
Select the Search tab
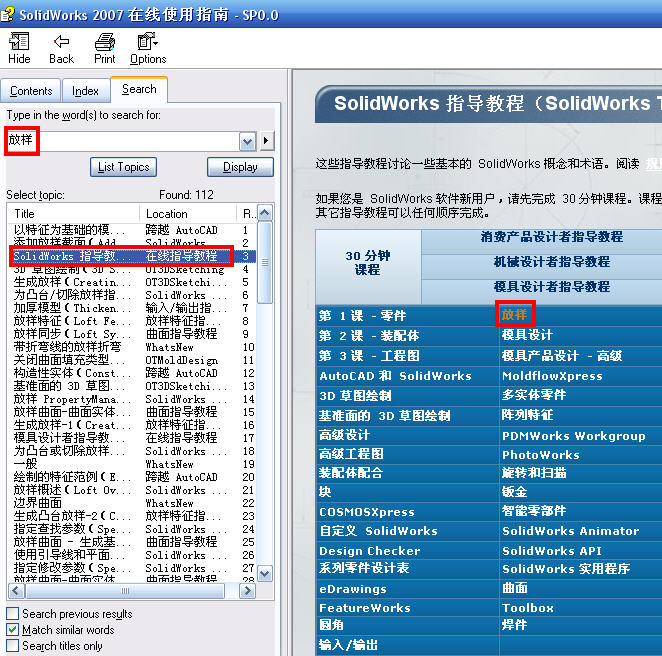point(139,89)
